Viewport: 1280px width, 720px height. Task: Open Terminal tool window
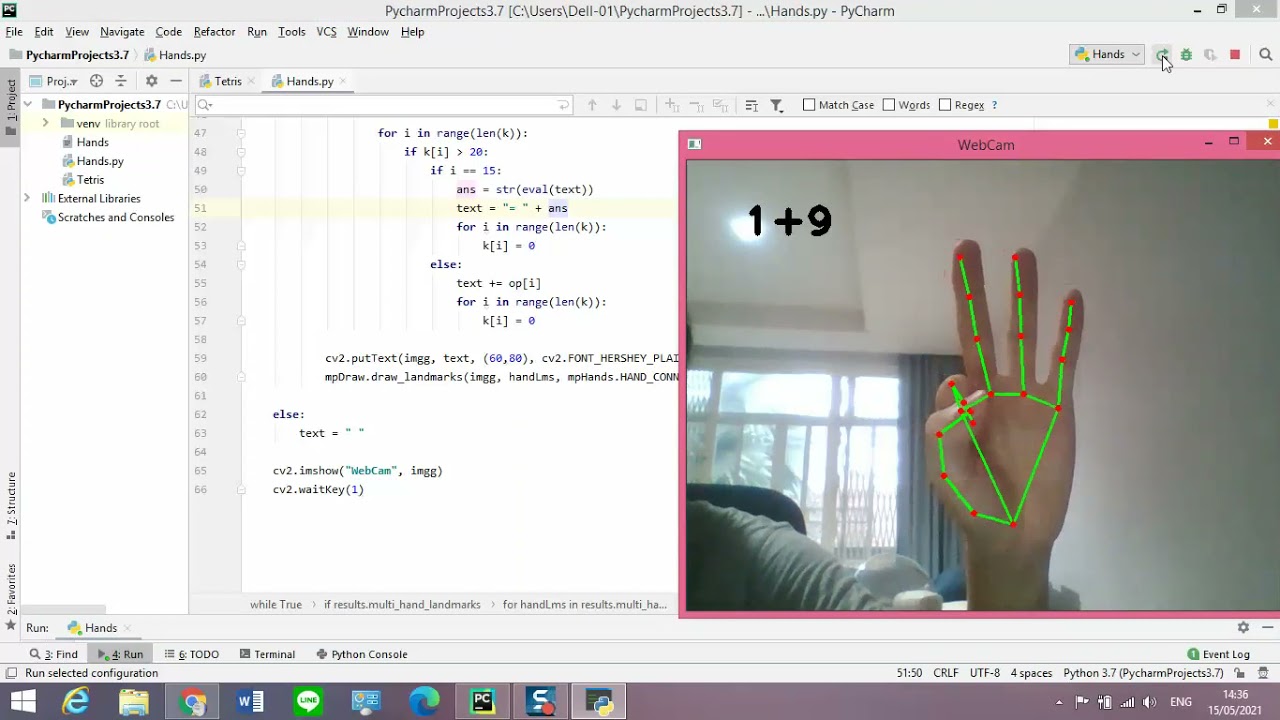267,654
